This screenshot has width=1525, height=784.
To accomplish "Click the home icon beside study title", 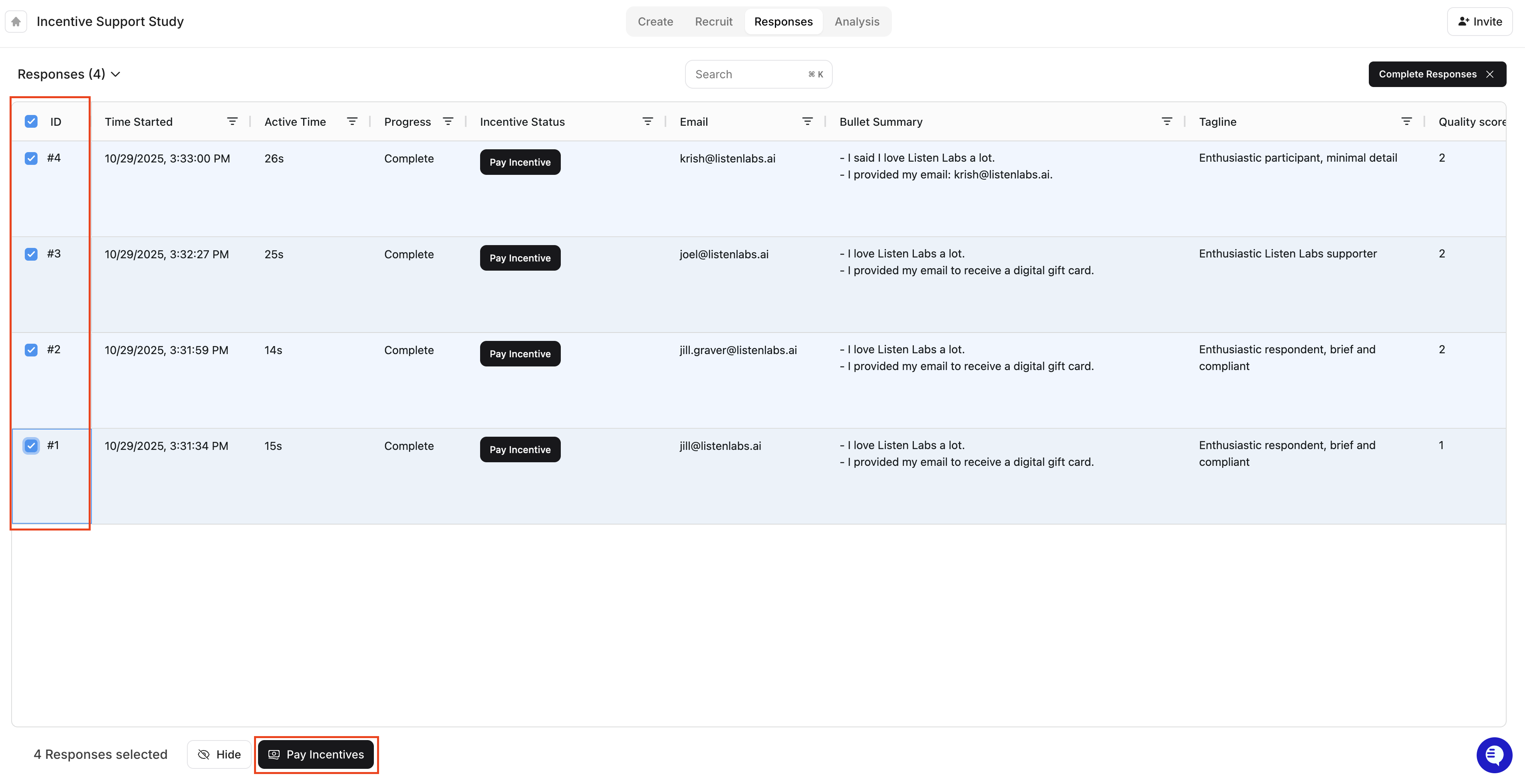I will point(16,22).
